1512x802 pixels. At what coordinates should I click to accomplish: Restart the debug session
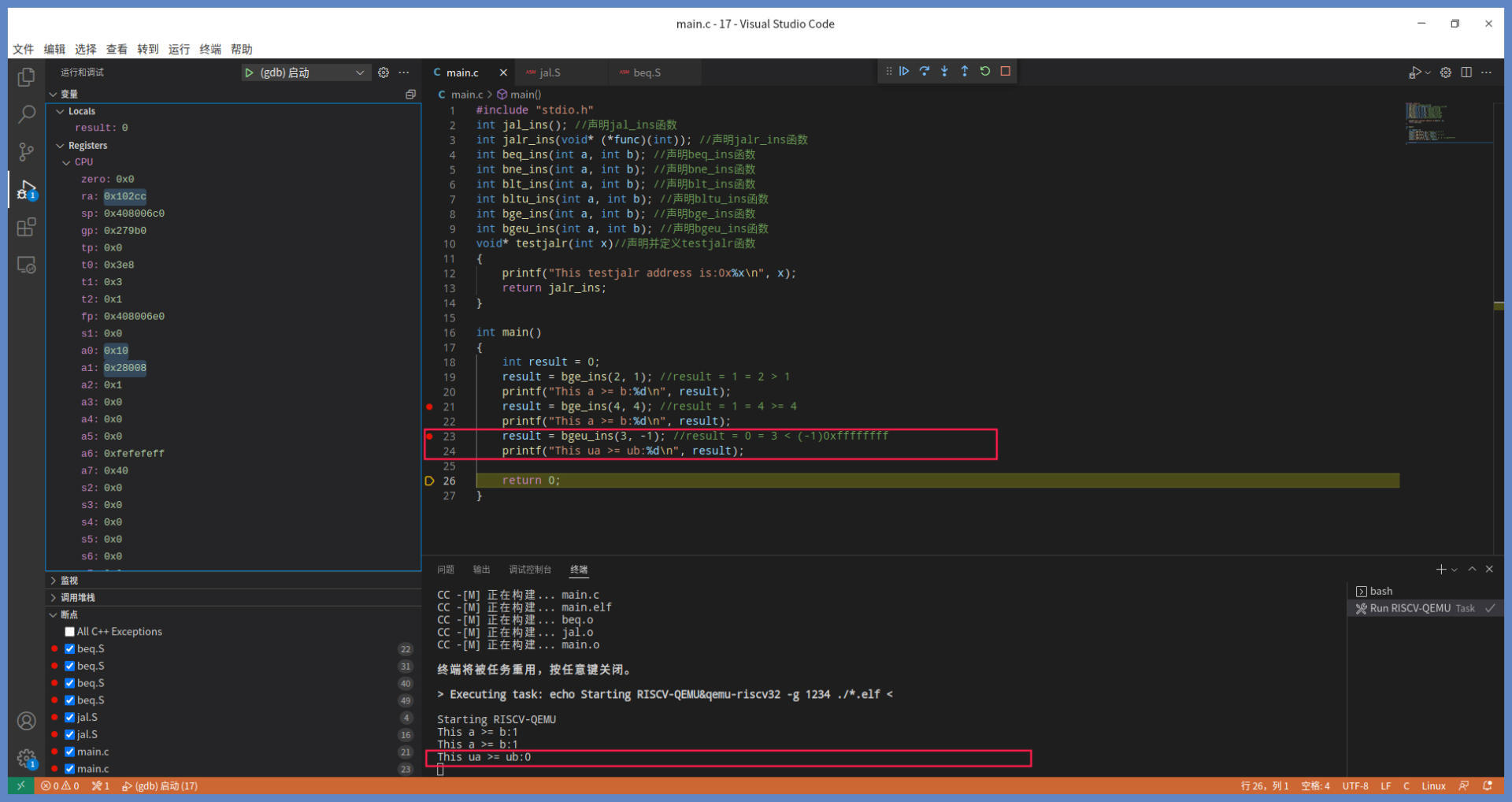985,71
